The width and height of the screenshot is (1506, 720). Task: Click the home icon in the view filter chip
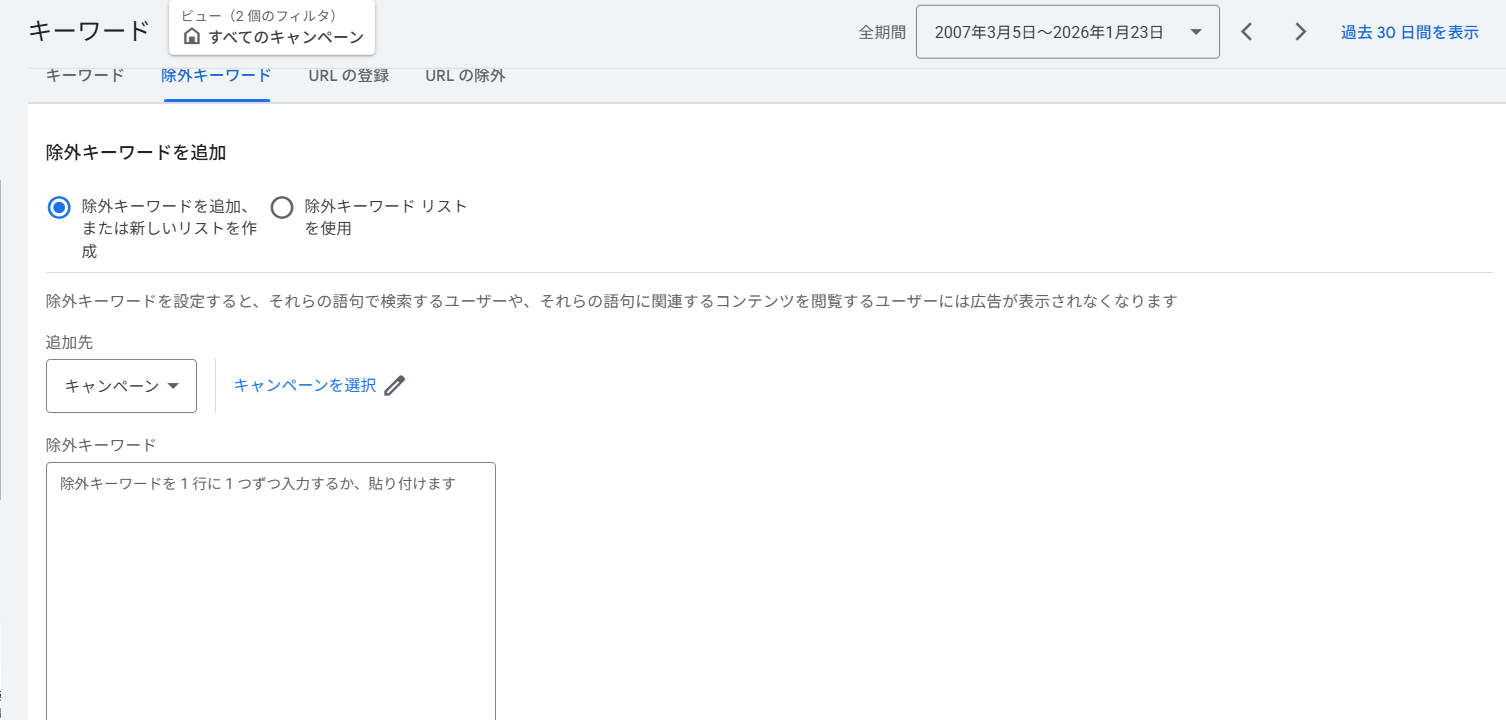tap(192, 37)
